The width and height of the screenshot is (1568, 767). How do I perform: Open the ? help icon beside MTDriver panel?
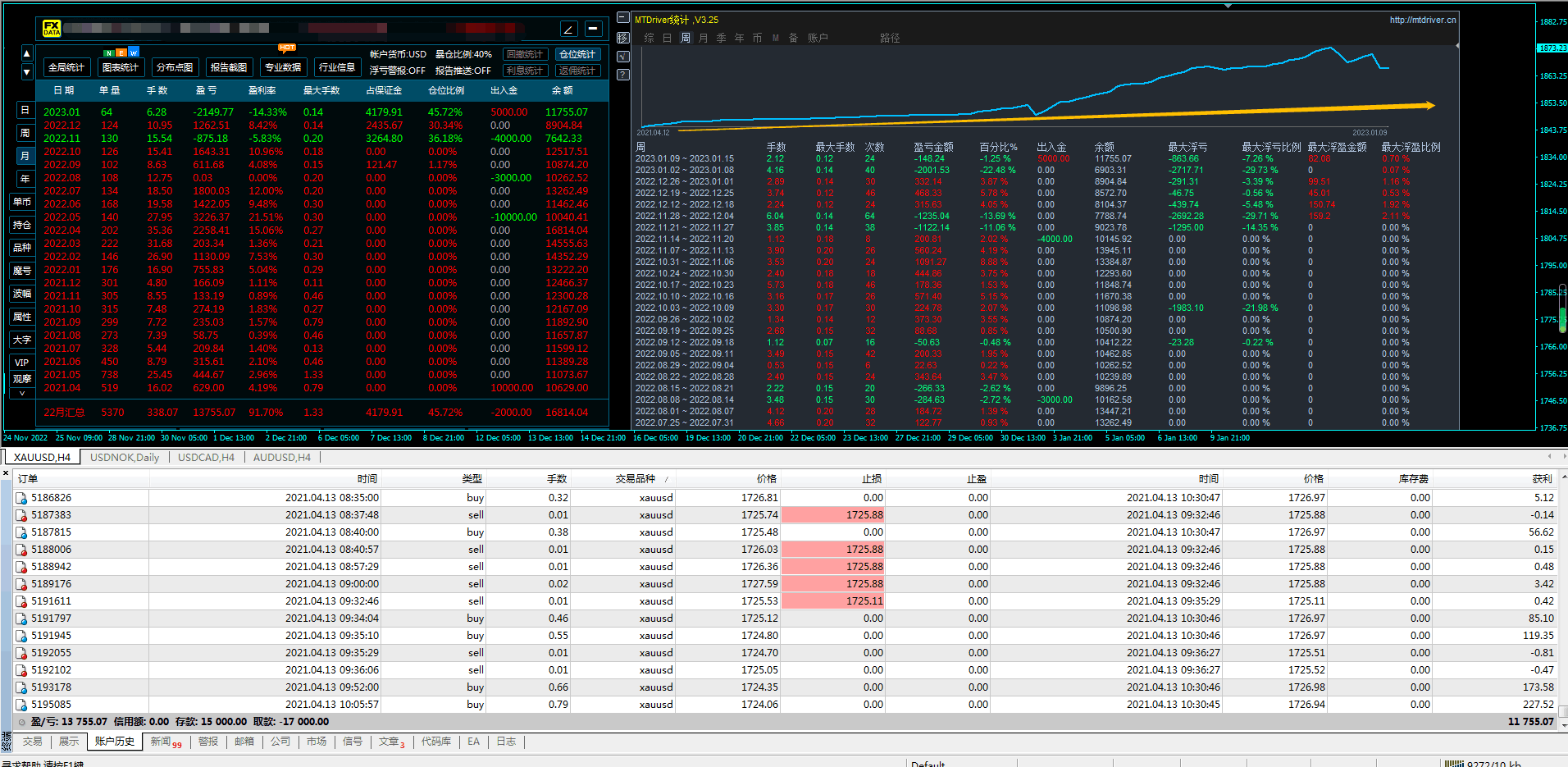pyautogui.click(x=623, y=75)
